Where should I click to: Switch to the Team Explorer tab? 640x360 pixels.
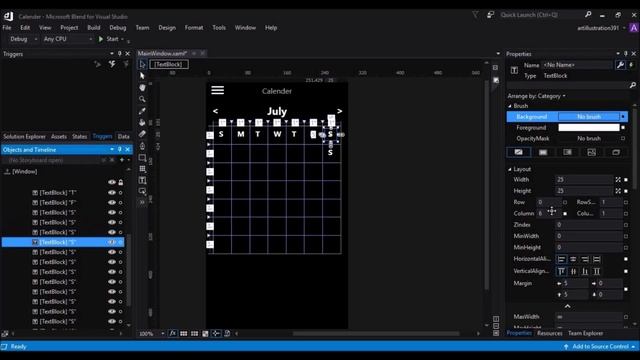point(585,333)
